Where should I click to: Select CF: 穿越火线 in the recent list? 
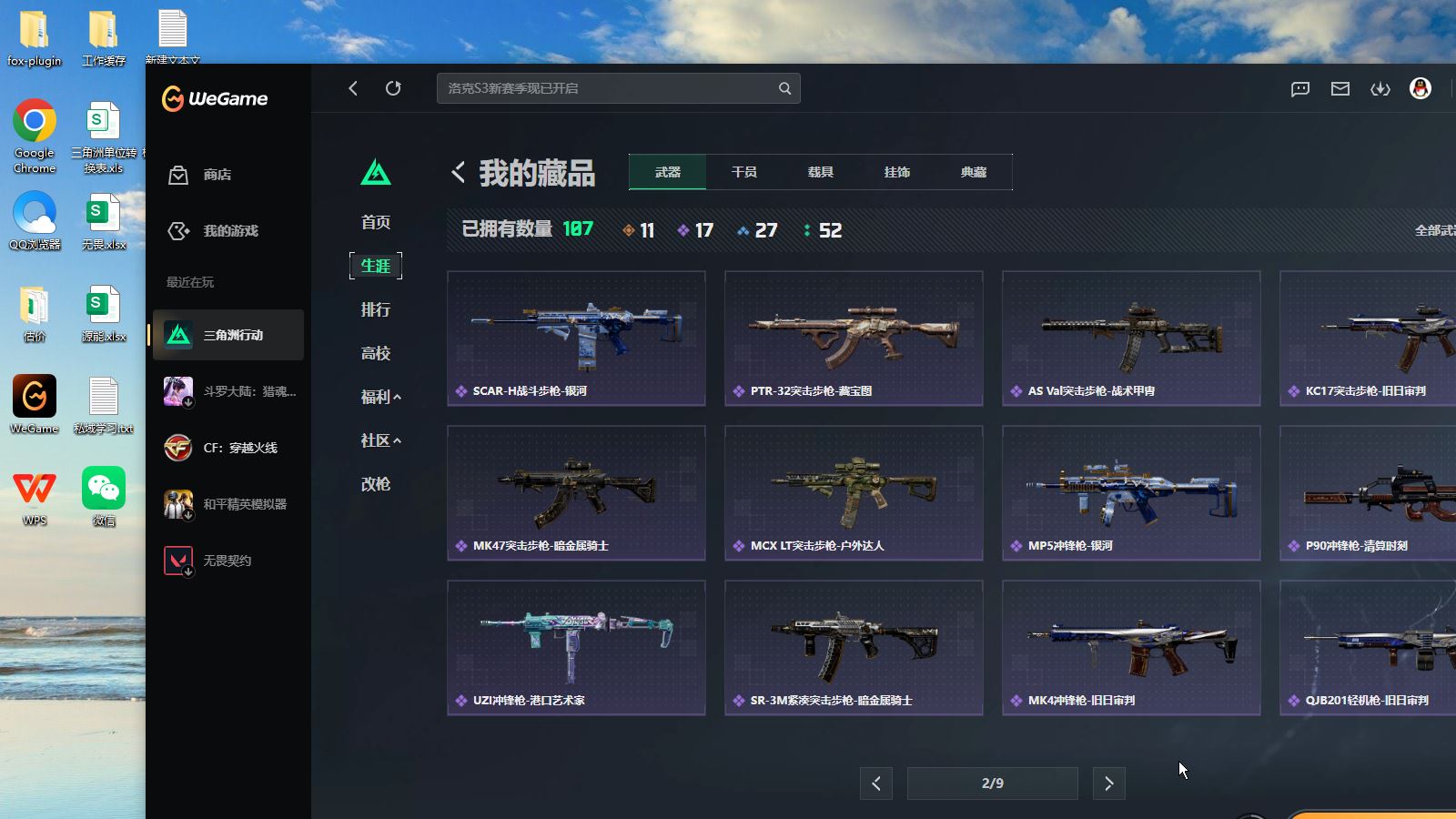tap(228, 448)
